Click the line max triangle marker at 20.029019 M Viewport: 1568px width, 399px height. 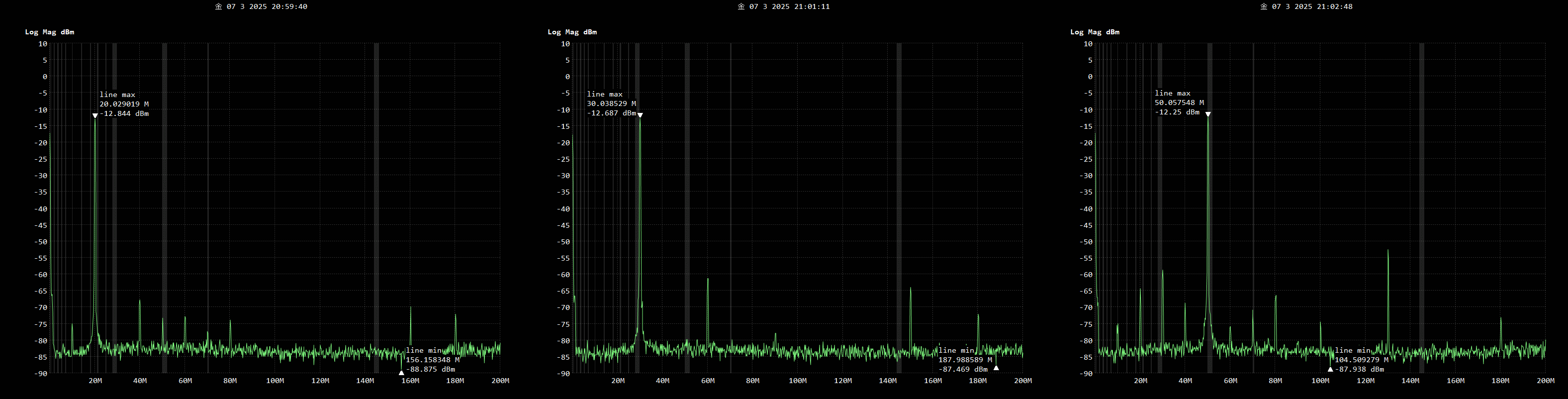[x=95, y=116]
